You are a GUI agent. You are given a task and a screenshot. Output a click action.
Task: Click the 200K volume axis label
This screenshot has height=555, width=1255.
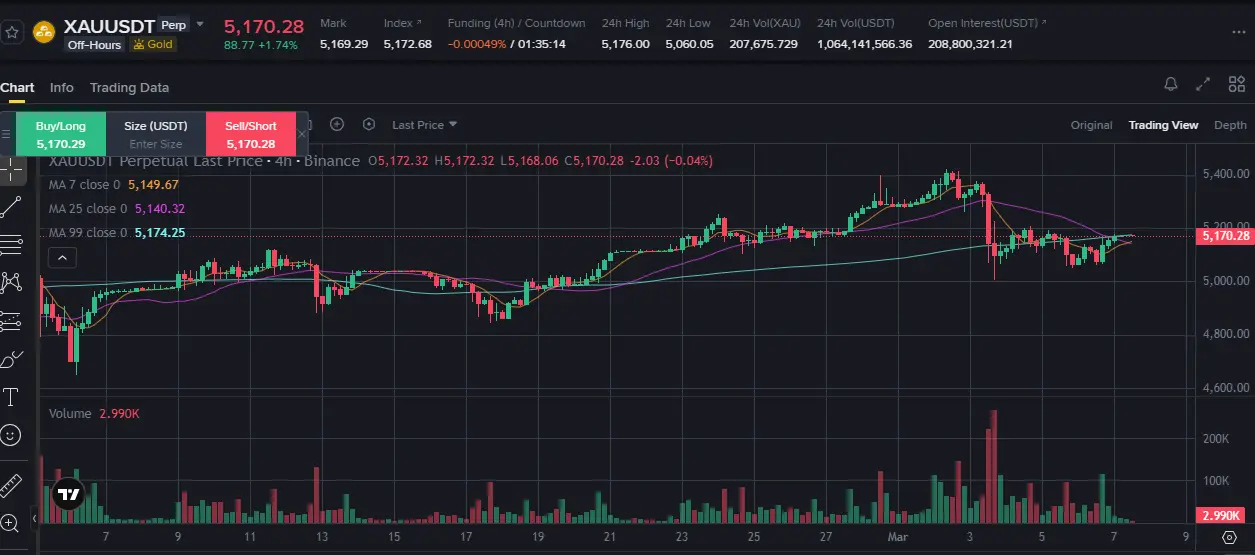[1216, 438]
